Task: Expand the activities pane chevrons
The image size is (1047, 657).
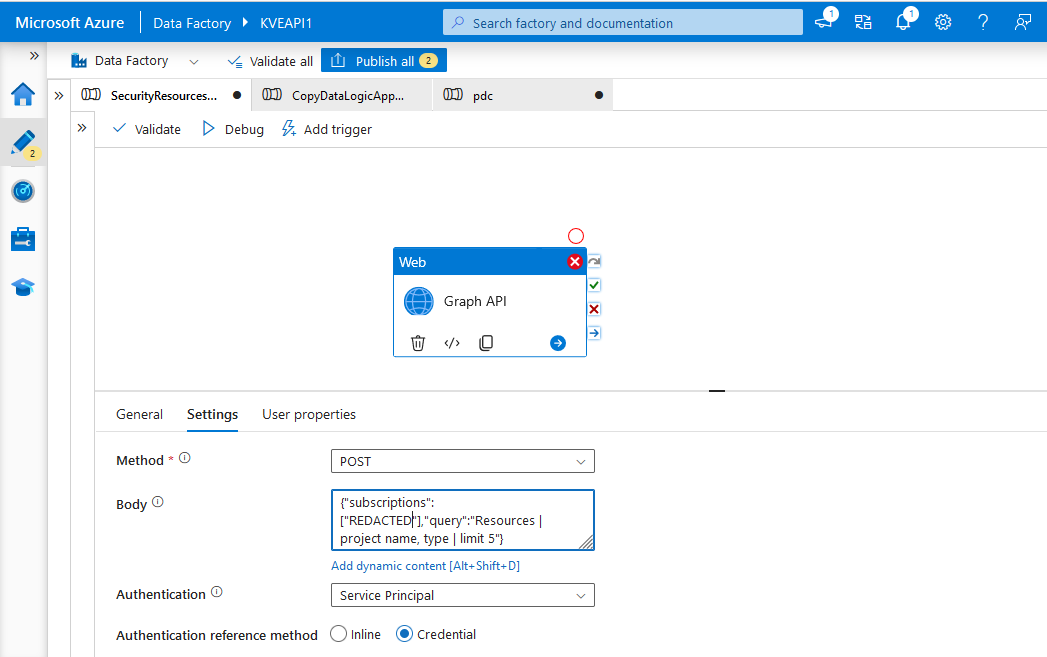Action: point(81,128)
